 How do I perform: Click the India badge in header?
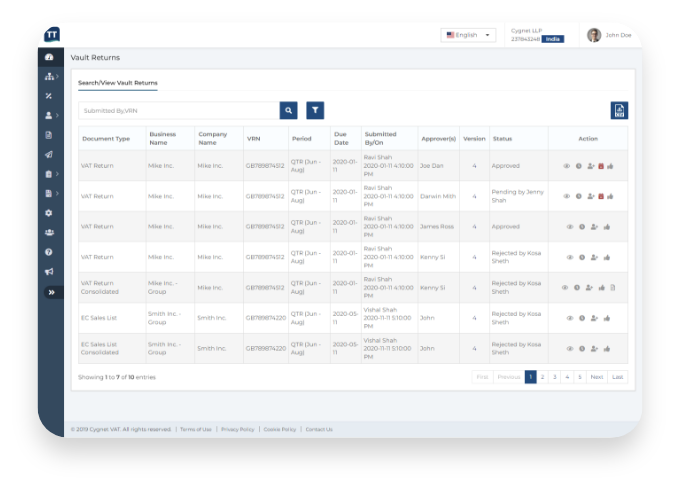pyautogui.click(x=553, y=39)
